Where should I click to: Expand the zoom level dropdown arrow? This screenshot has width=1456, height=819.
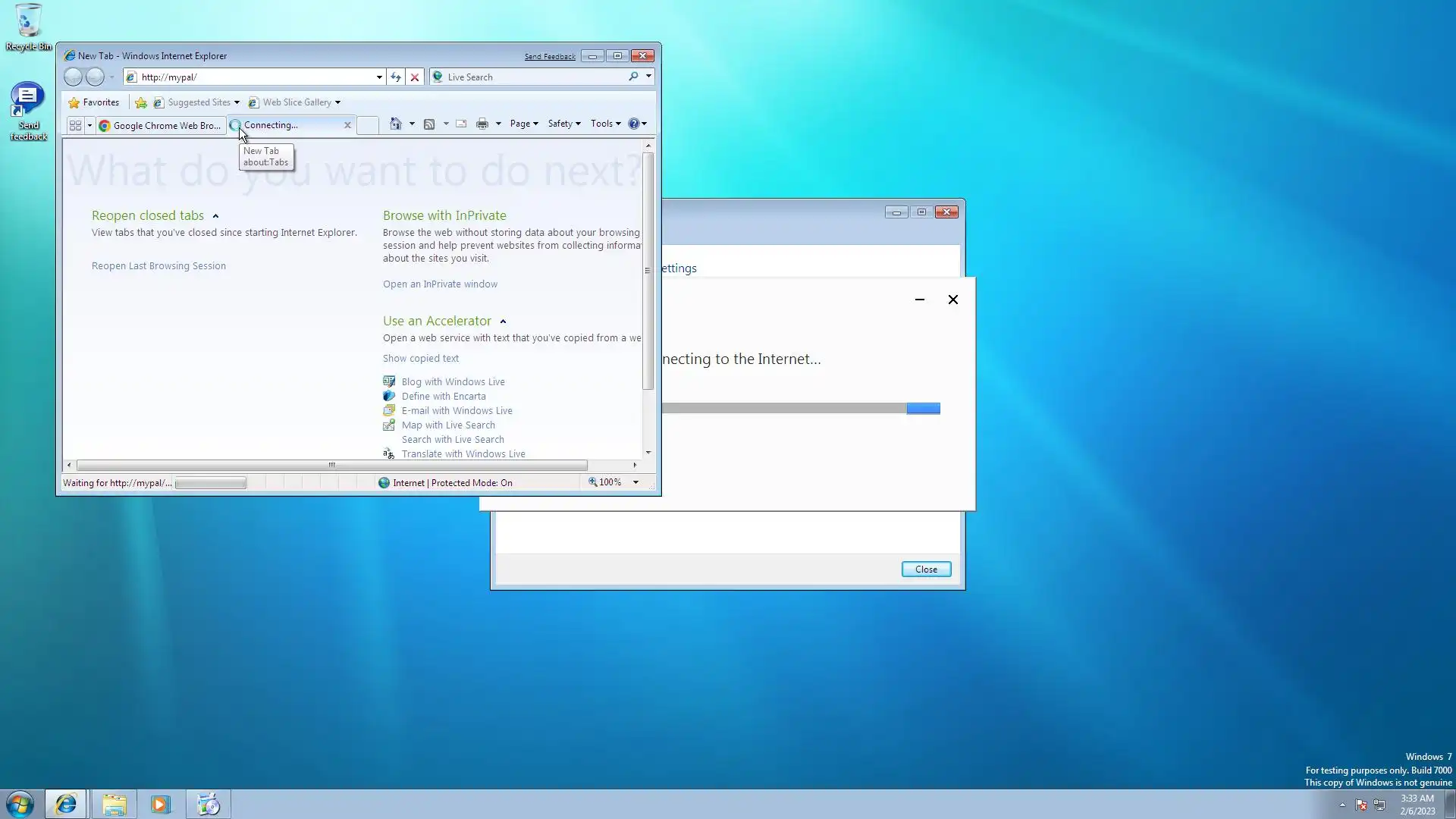pos(635,482)
